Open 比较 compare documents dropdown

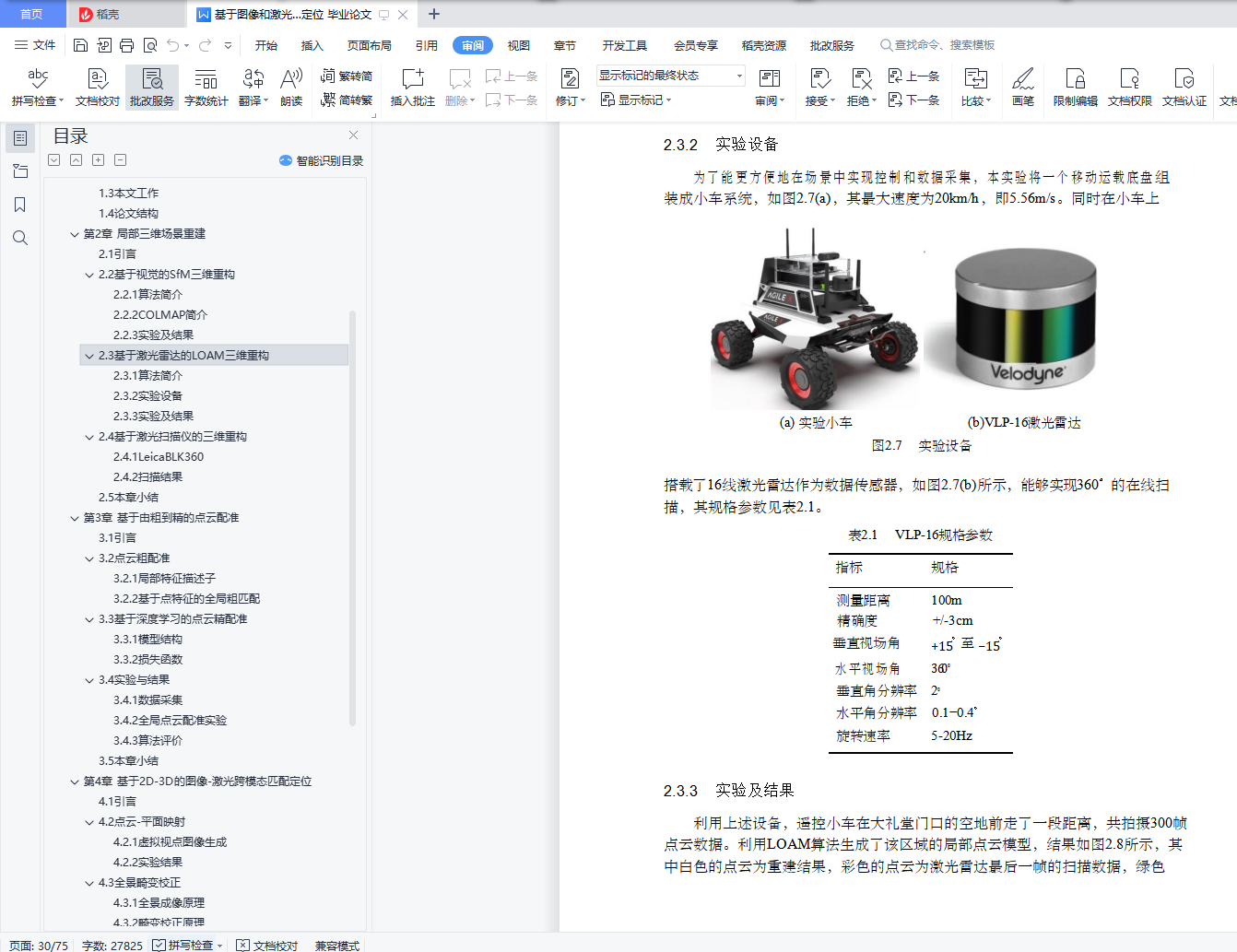(x=976, y=88)
